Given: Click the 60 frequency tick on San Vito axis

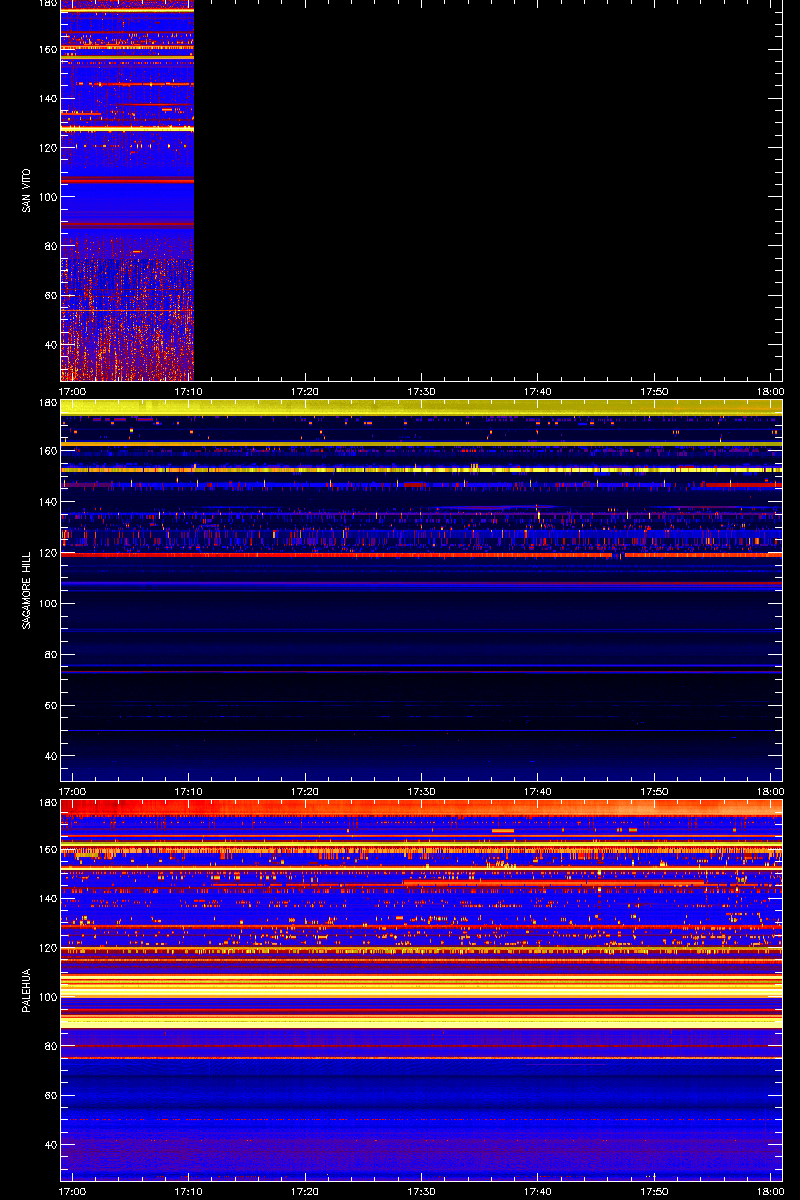Looking at the screenshot, I should pyautogui.click(x=49, y=295).
